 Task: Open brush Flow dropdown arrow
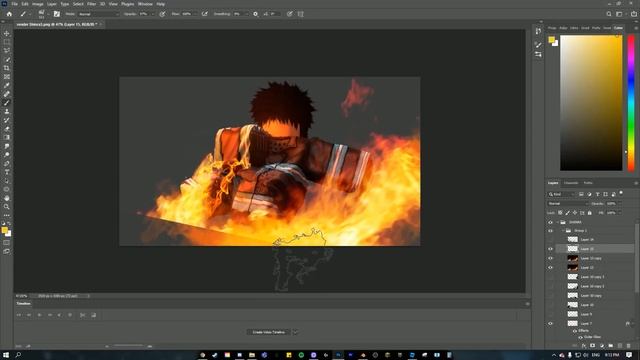pyautogui.click(x=196, y=14)
